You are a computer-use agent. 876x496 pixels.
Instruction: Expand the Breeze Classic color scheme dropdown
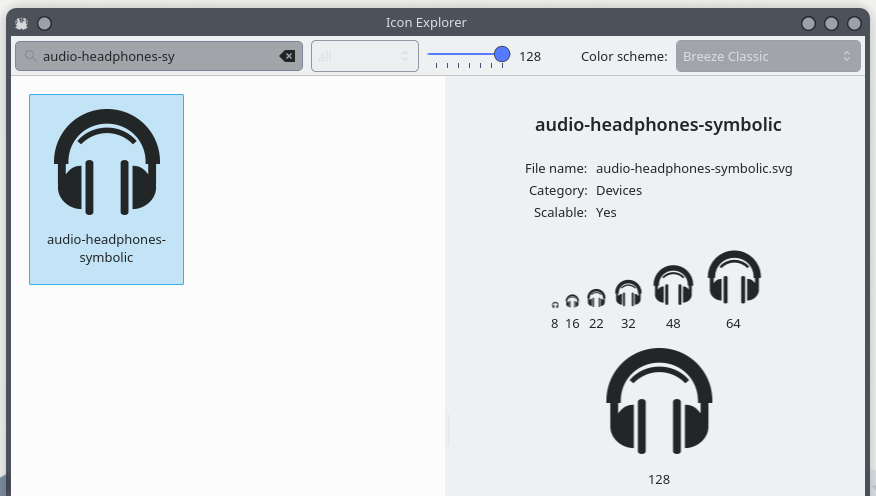[767, 56]
